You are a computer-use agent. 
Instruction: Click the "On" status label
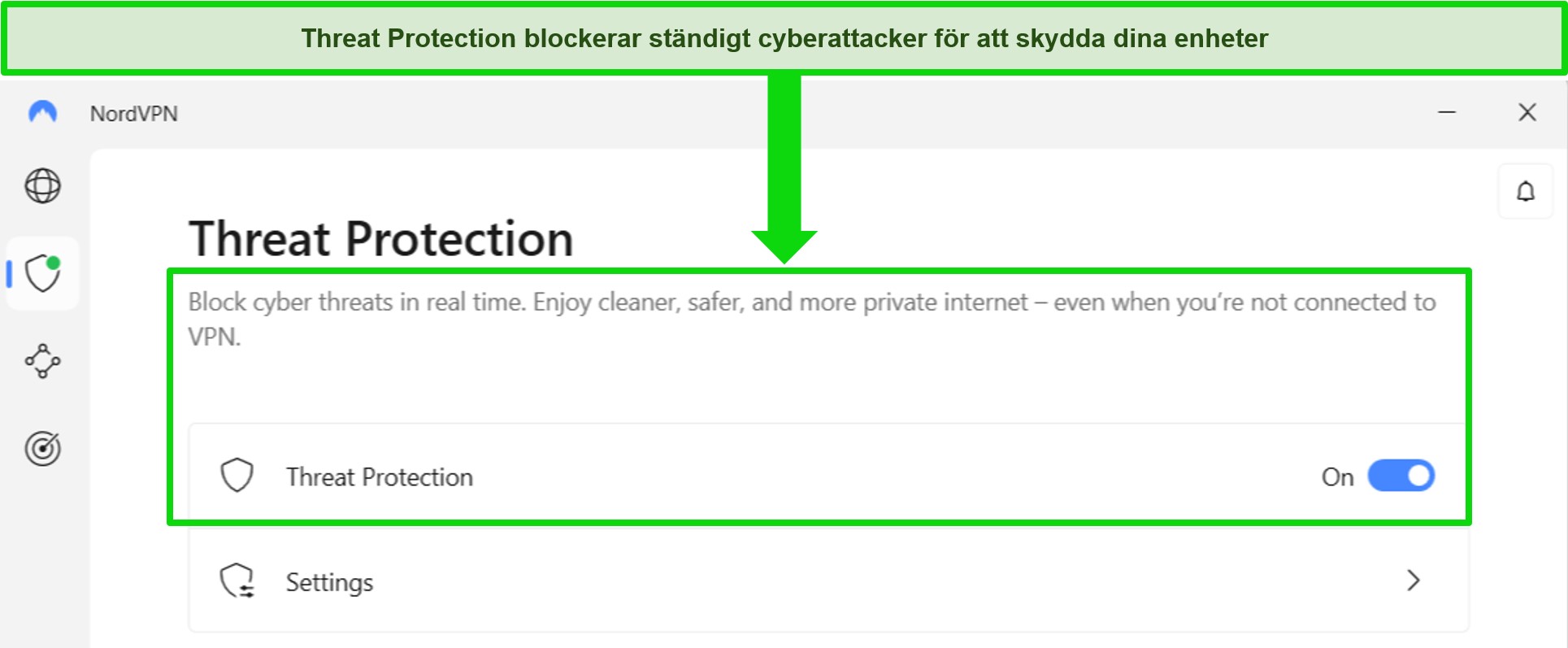[1337, 477]
